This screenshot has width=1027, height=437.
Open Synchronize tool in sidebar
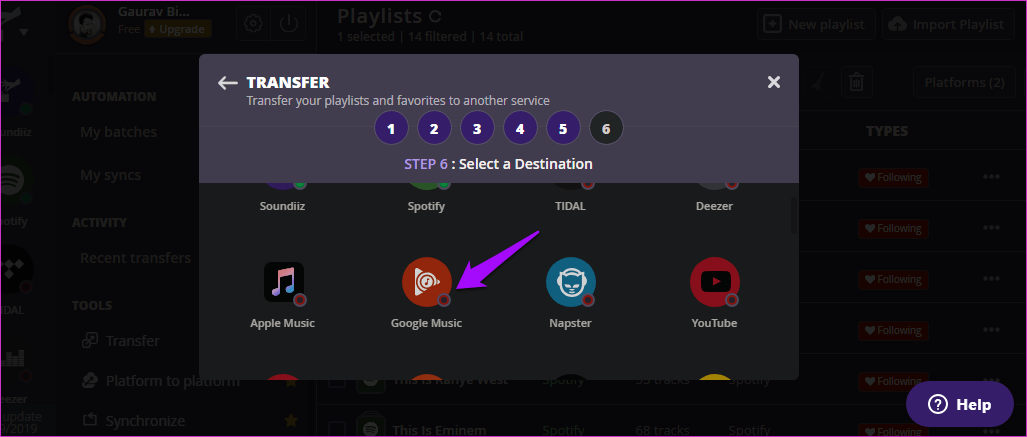(133, 421)
